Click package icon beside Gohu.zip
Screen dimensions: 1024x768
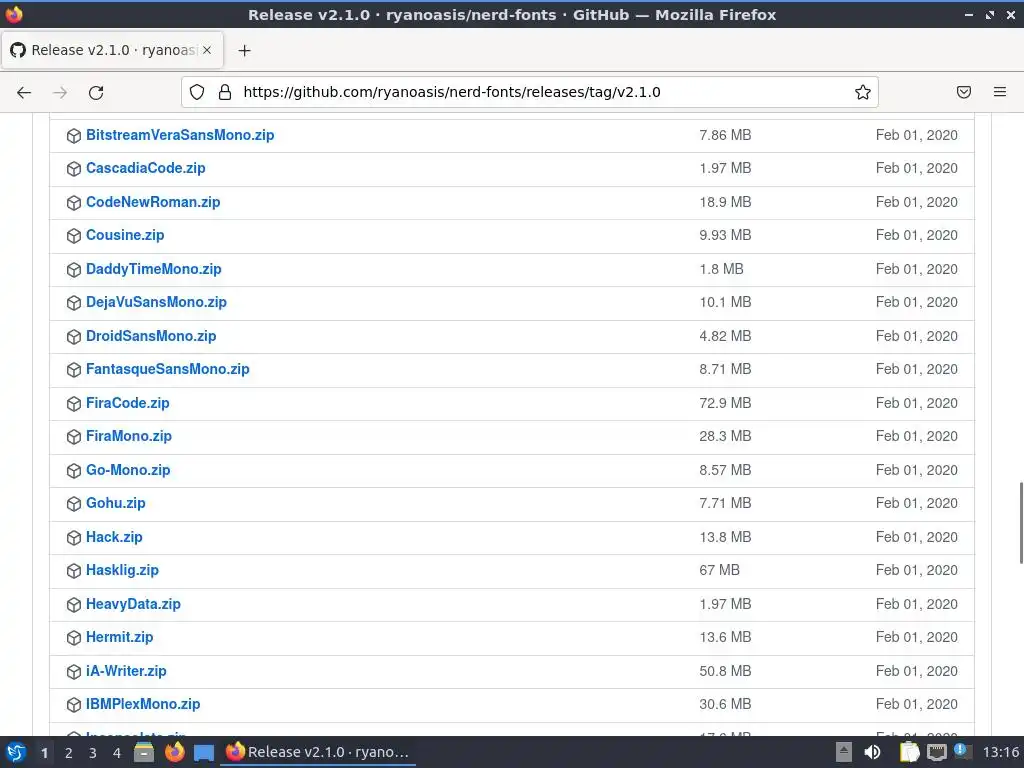(74, 504)
